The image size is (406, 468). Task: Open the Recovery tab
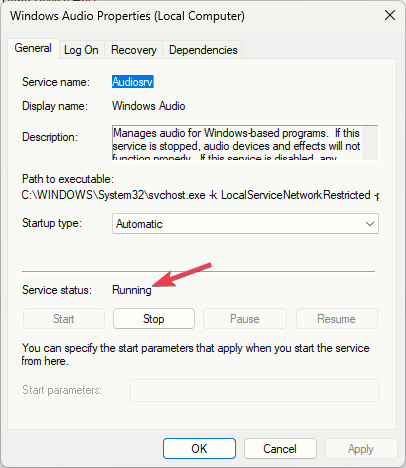coord(134,50)
